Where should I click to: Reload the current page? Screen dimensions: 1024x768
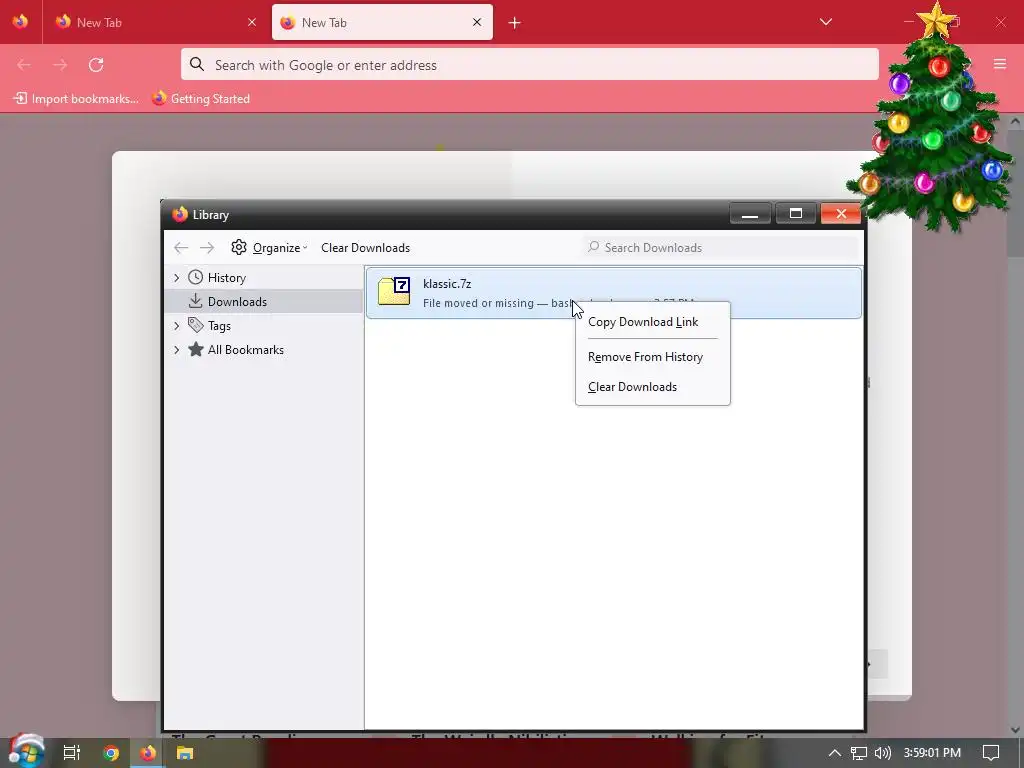tap(96, 65)
